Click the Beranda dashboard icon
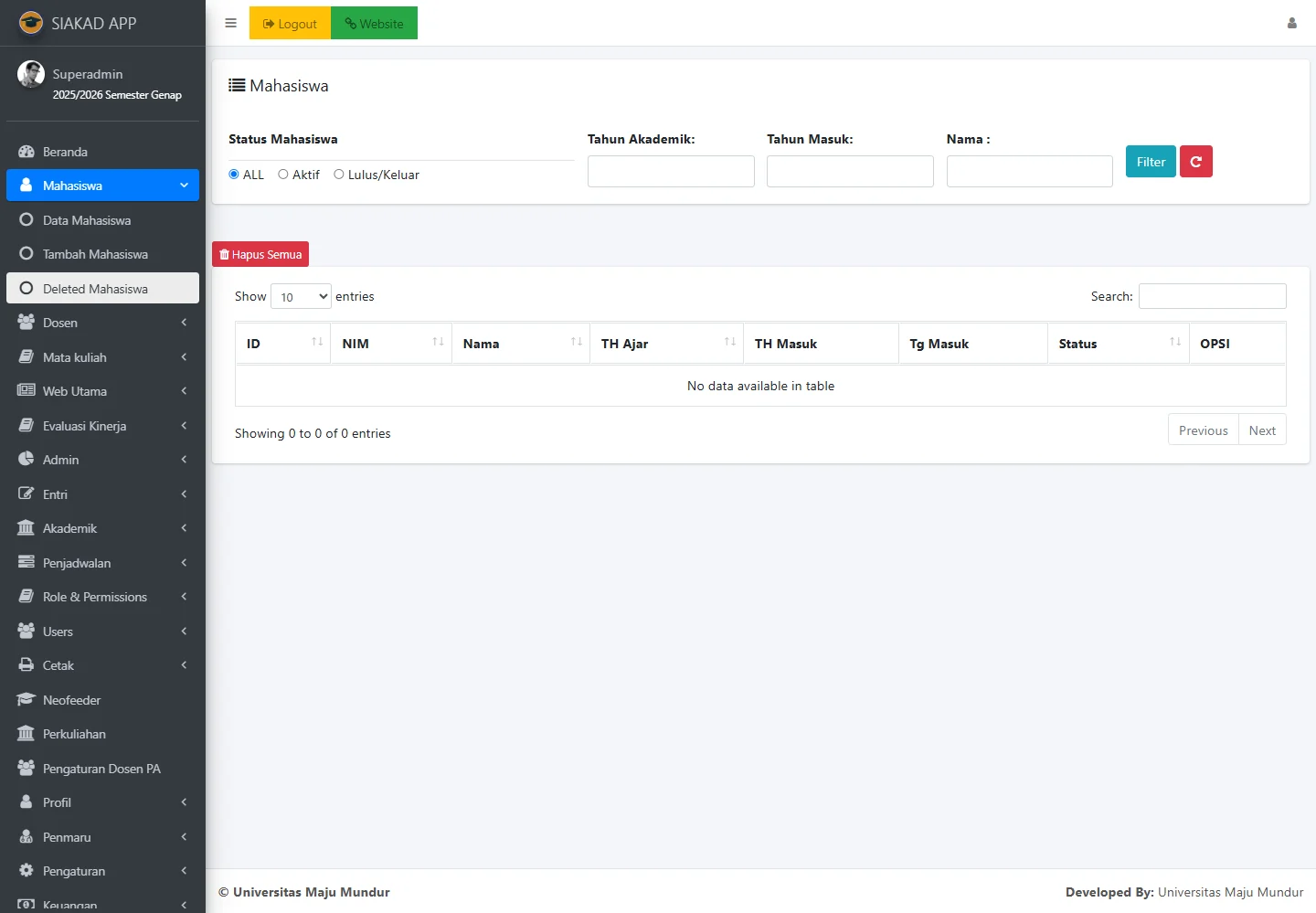Image resolution: width=1316 pixels, height=913 pixels. (27, 152)
